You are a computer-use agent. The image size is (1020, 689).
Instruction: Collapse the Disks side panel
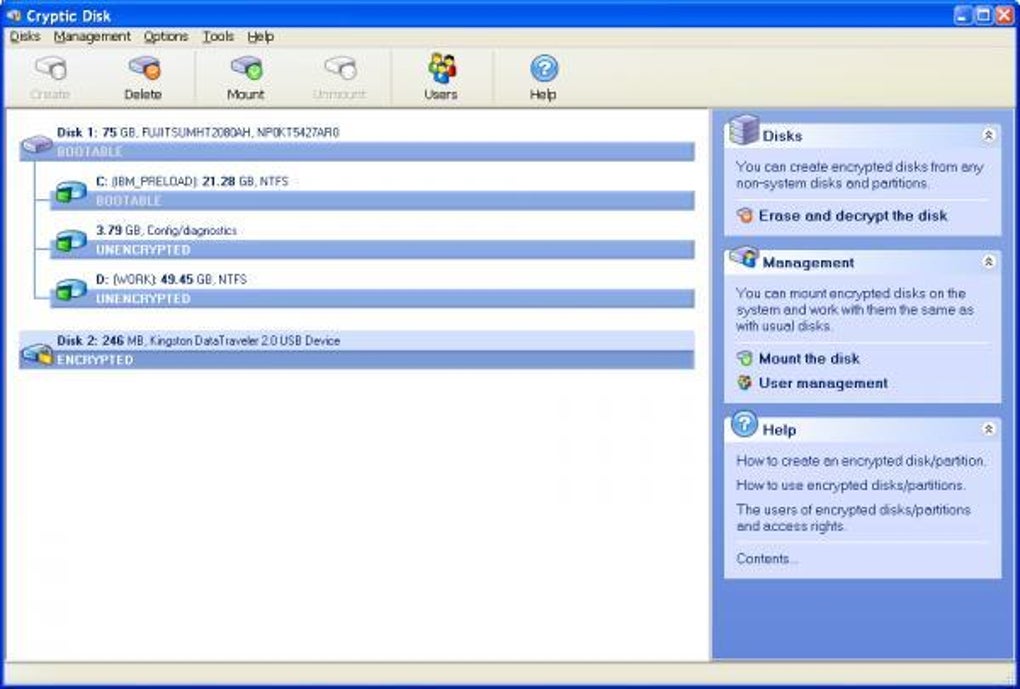[988, 135]
